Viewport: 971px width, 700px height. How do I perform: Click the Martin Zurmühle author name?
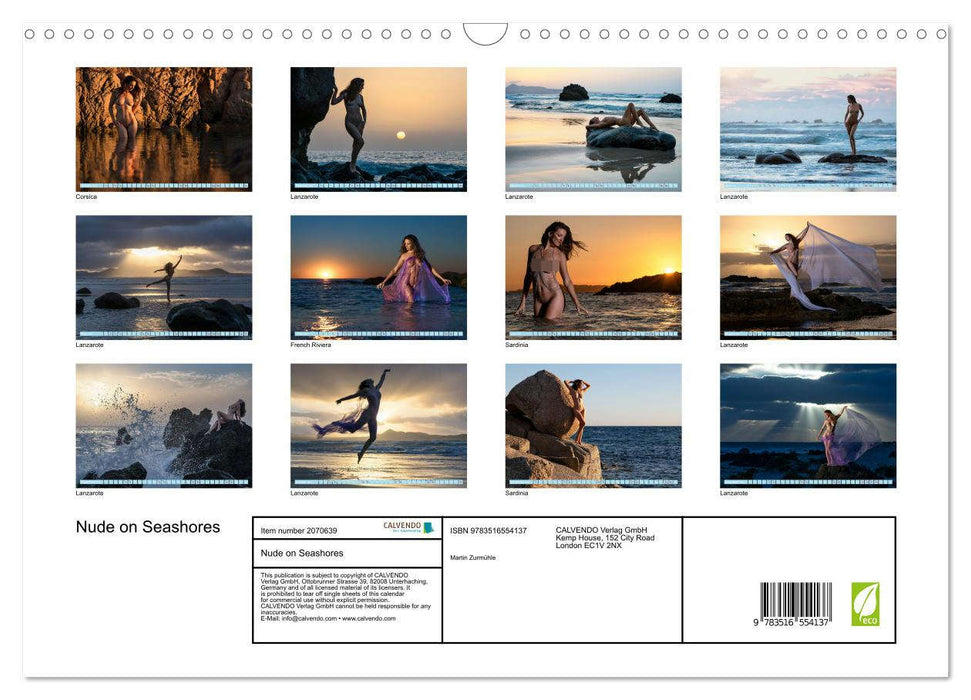pyautogui.click(x=472, y=558)
